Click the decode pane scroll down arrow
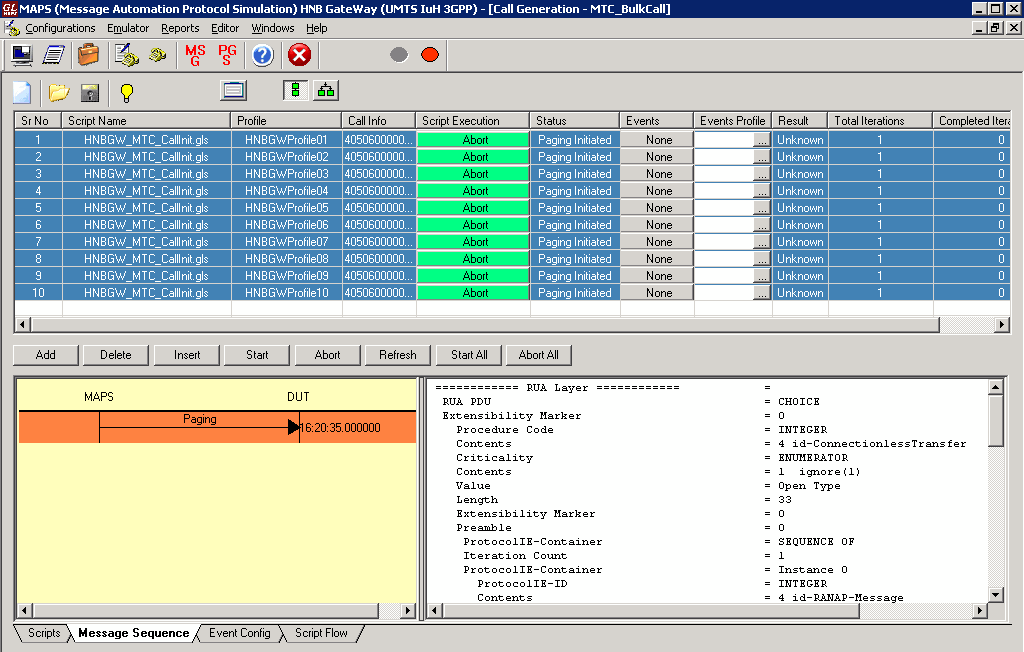Image resolution: width=1024 pixels, height=652 pixels. click(995, 595)
